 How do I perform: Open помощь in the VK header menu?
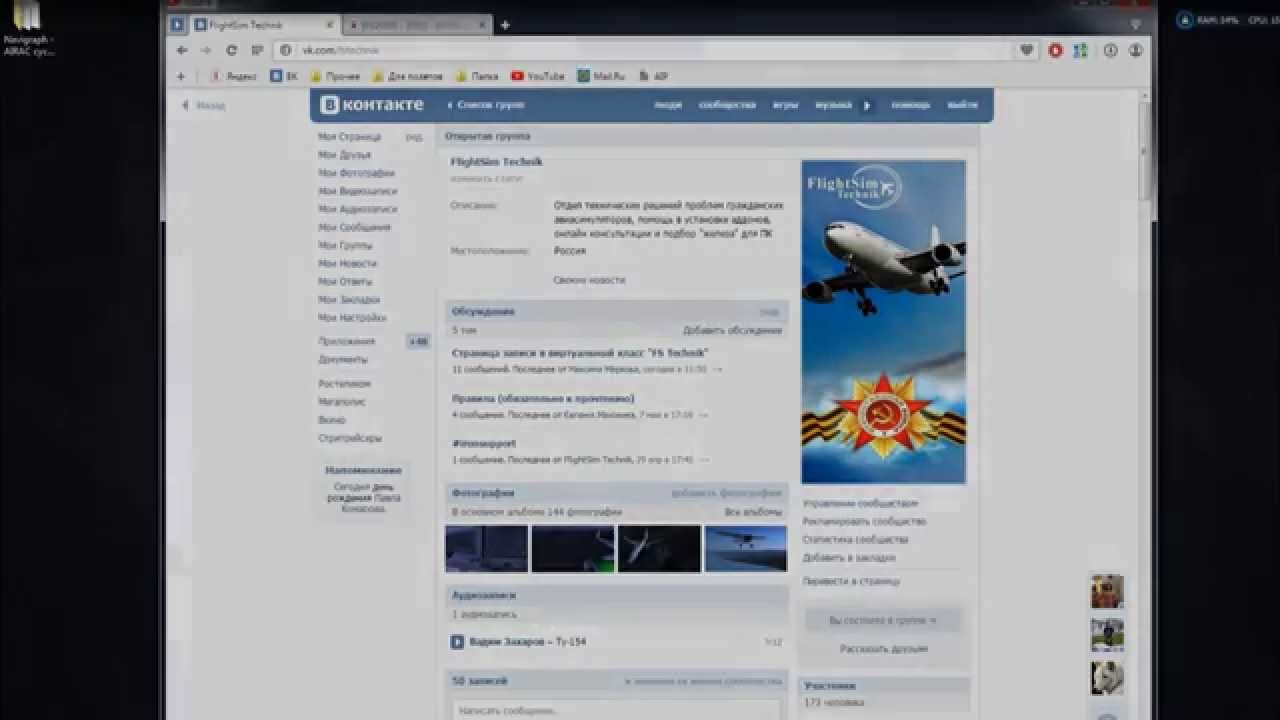910,105
